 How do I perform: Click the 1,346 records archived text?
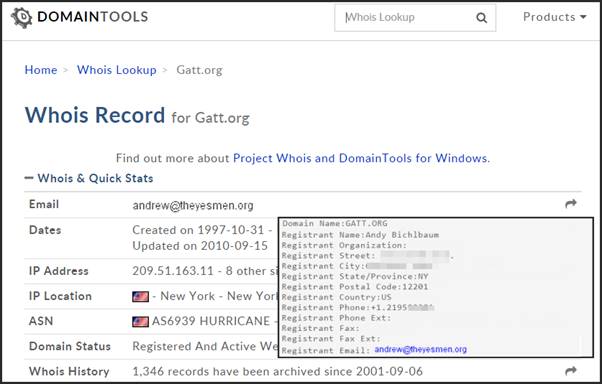(x=277, y=371)
